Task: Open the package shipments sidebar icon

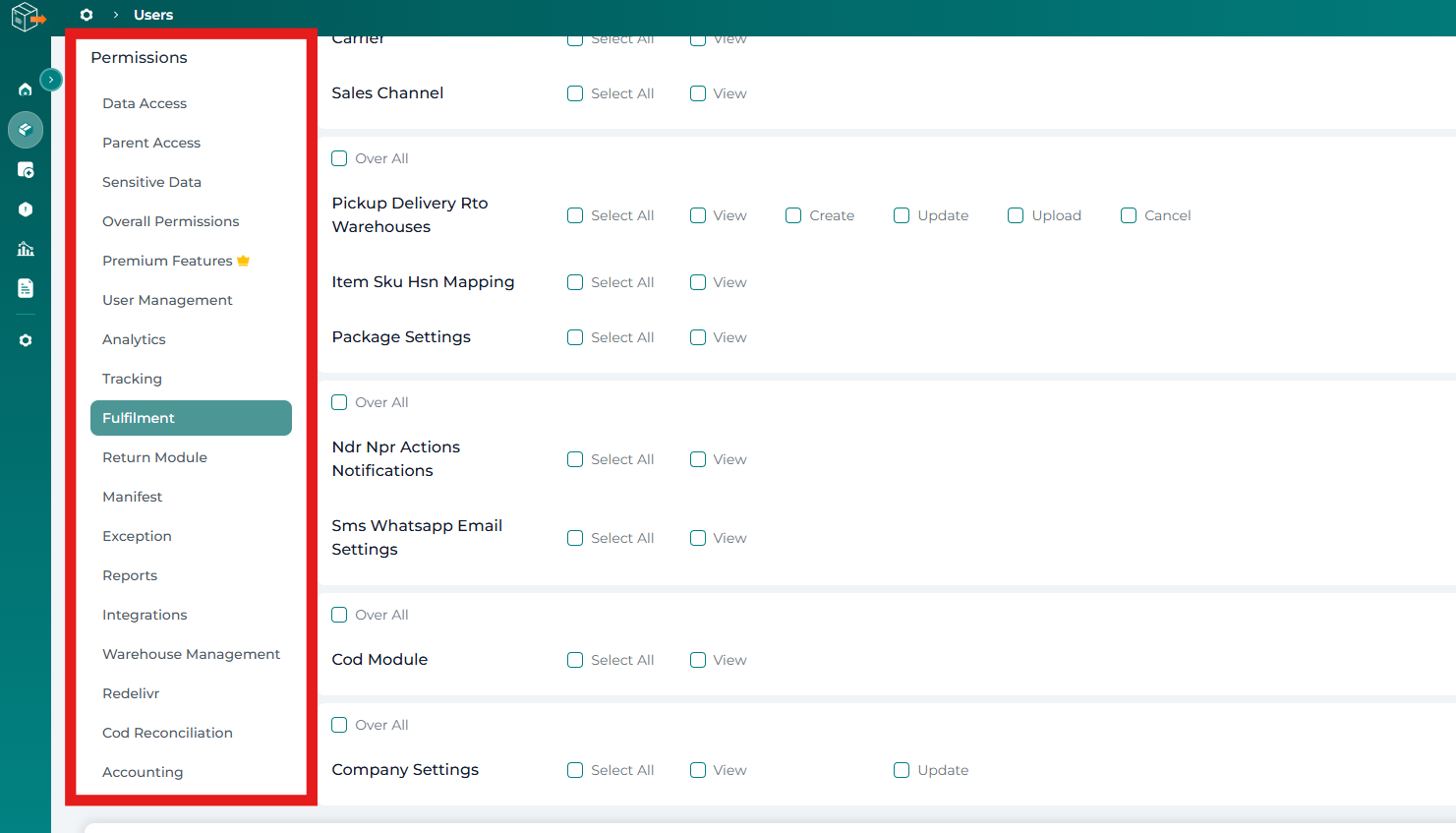Action: tap(26, 129)
